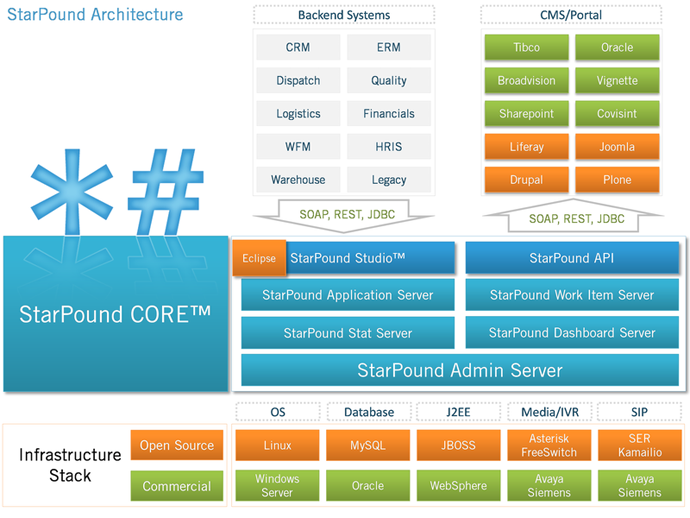This screenshot has width=690, height=518.
Task: Click the Asterisk FreeSwitch box
Action: click(x=549, y=445)
